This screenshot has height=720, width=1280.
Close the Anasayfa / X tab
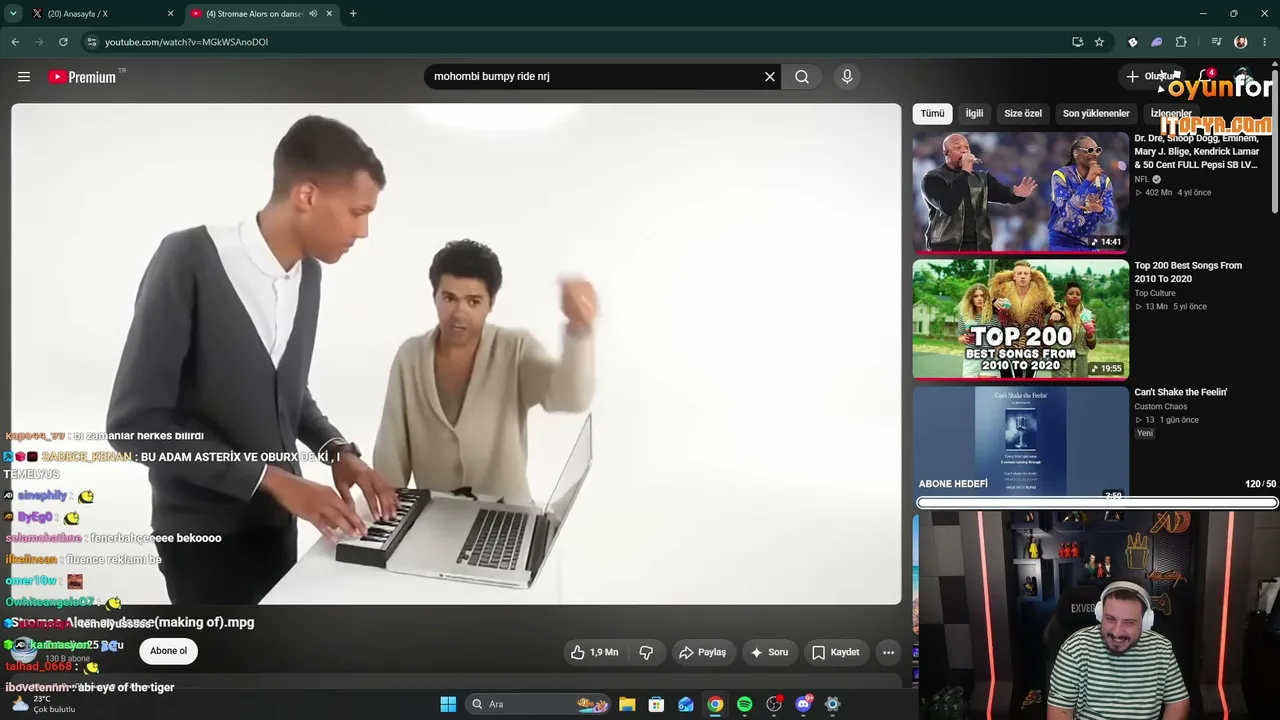coord(170,14)
